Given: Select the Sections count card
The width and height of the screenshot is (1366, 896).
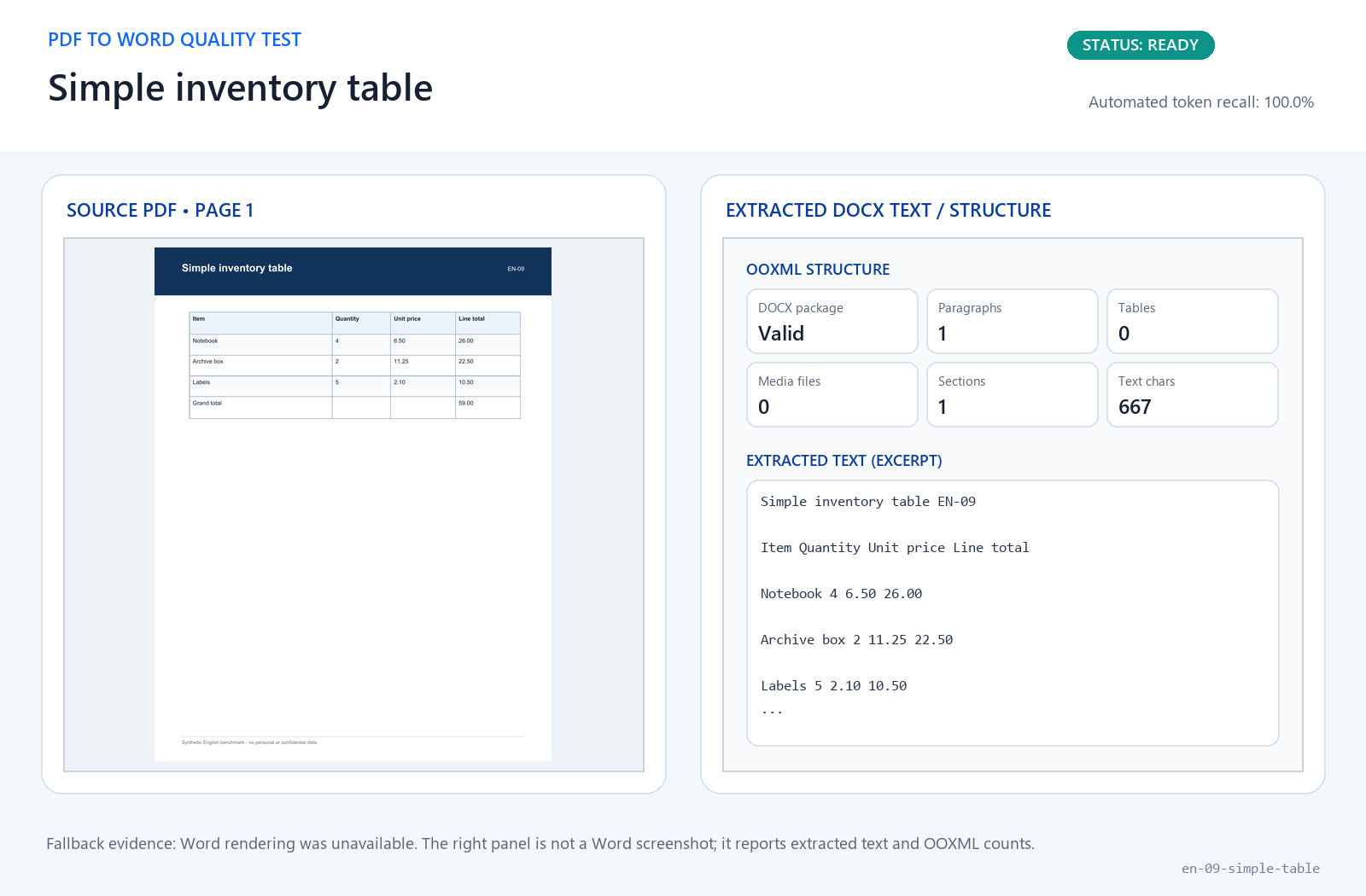Looking at the screenshot, I should pos(1013,394).
